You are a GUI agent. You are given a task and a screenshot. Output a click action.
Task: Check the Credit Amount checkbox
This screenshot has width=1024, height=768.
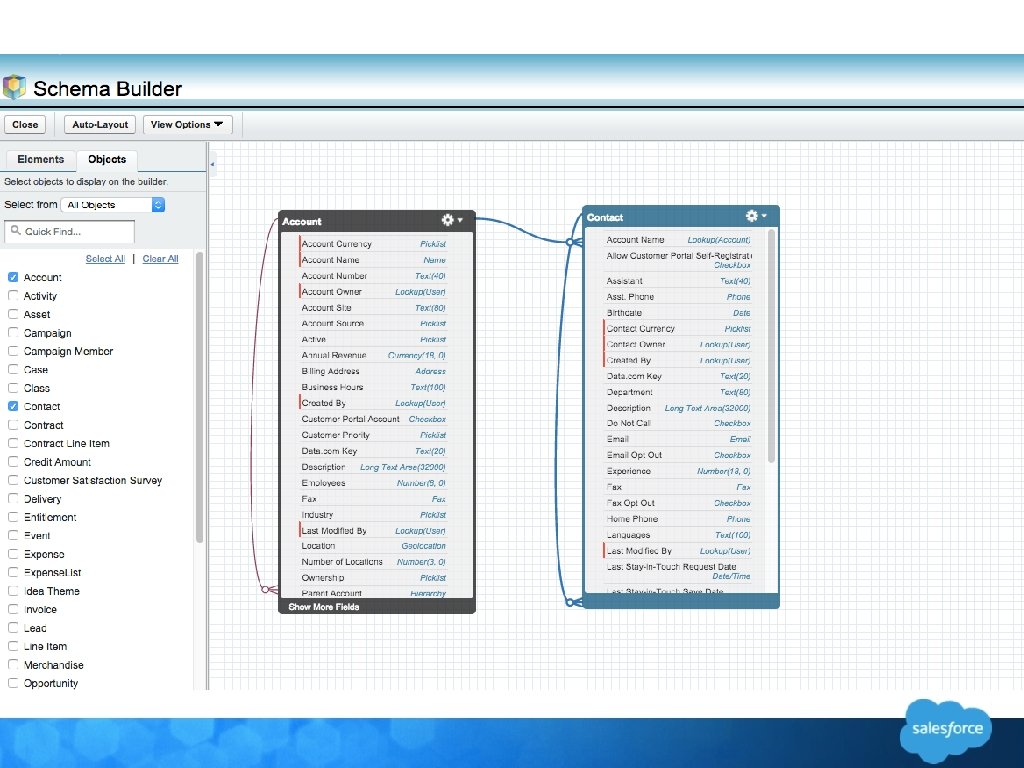(13, 461)
